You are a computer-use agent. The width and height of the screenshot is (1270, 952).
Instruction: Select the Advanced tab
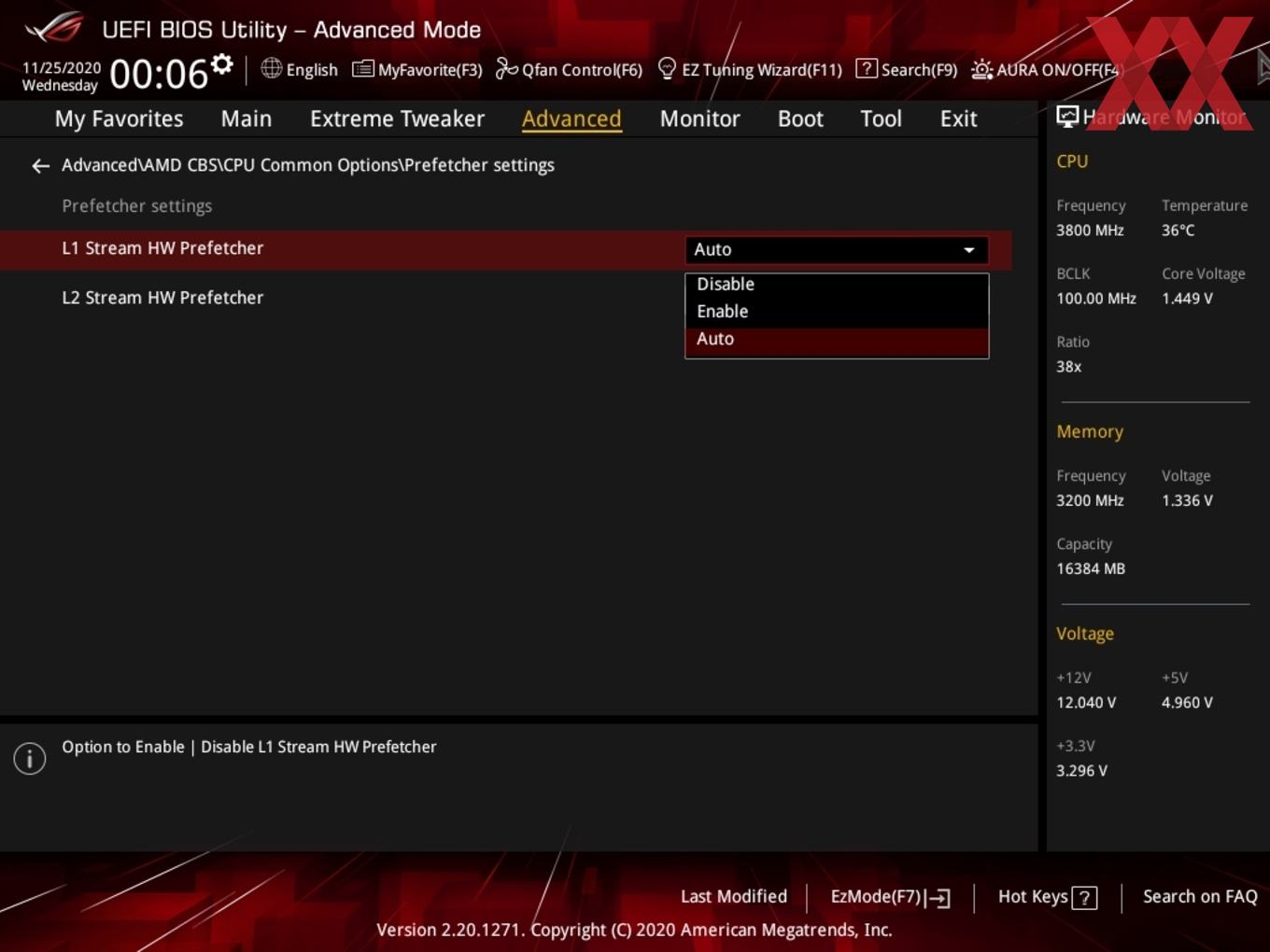click(571, 119)
